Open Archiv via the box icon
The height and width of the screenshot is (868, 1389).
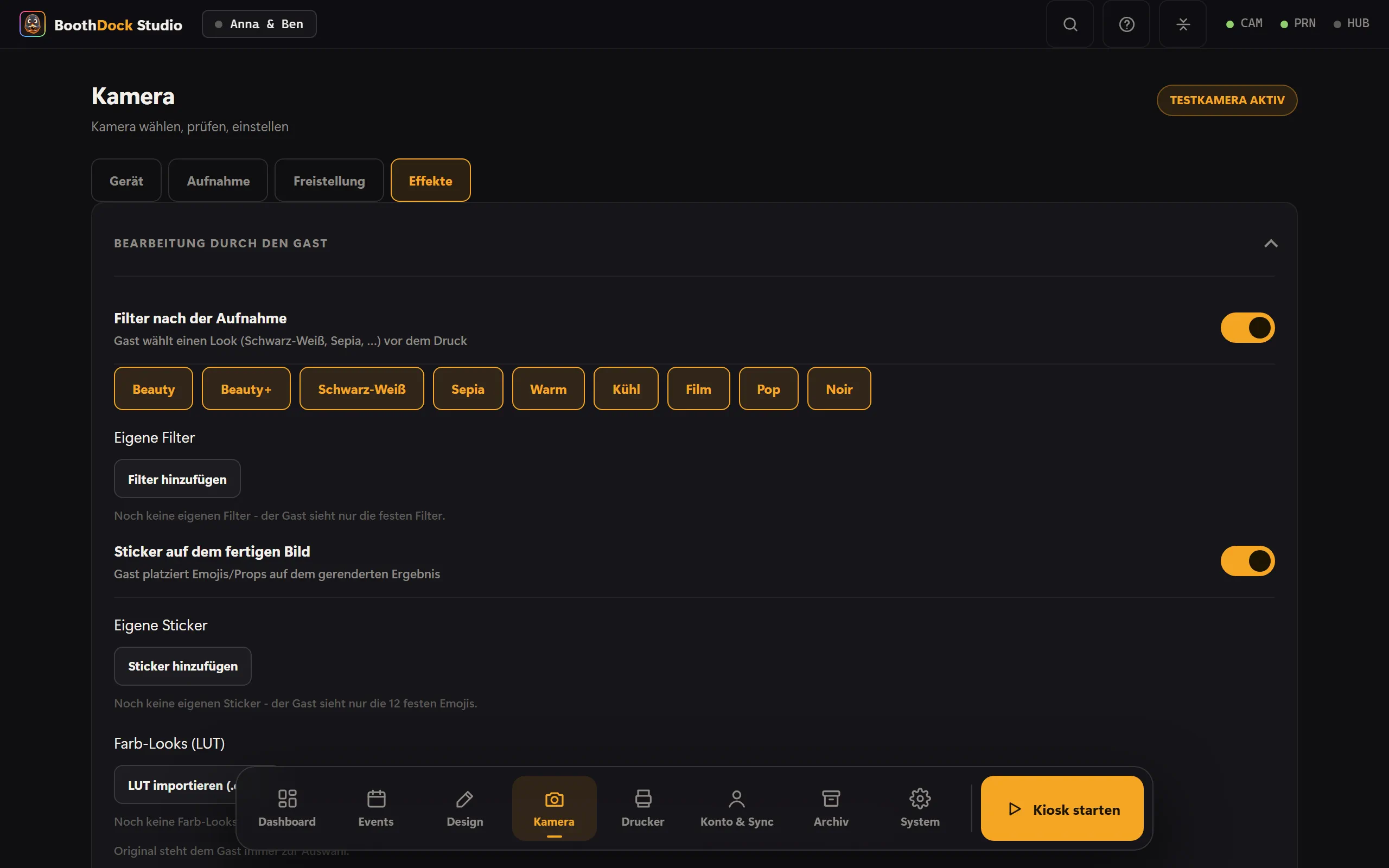[831, 798]
